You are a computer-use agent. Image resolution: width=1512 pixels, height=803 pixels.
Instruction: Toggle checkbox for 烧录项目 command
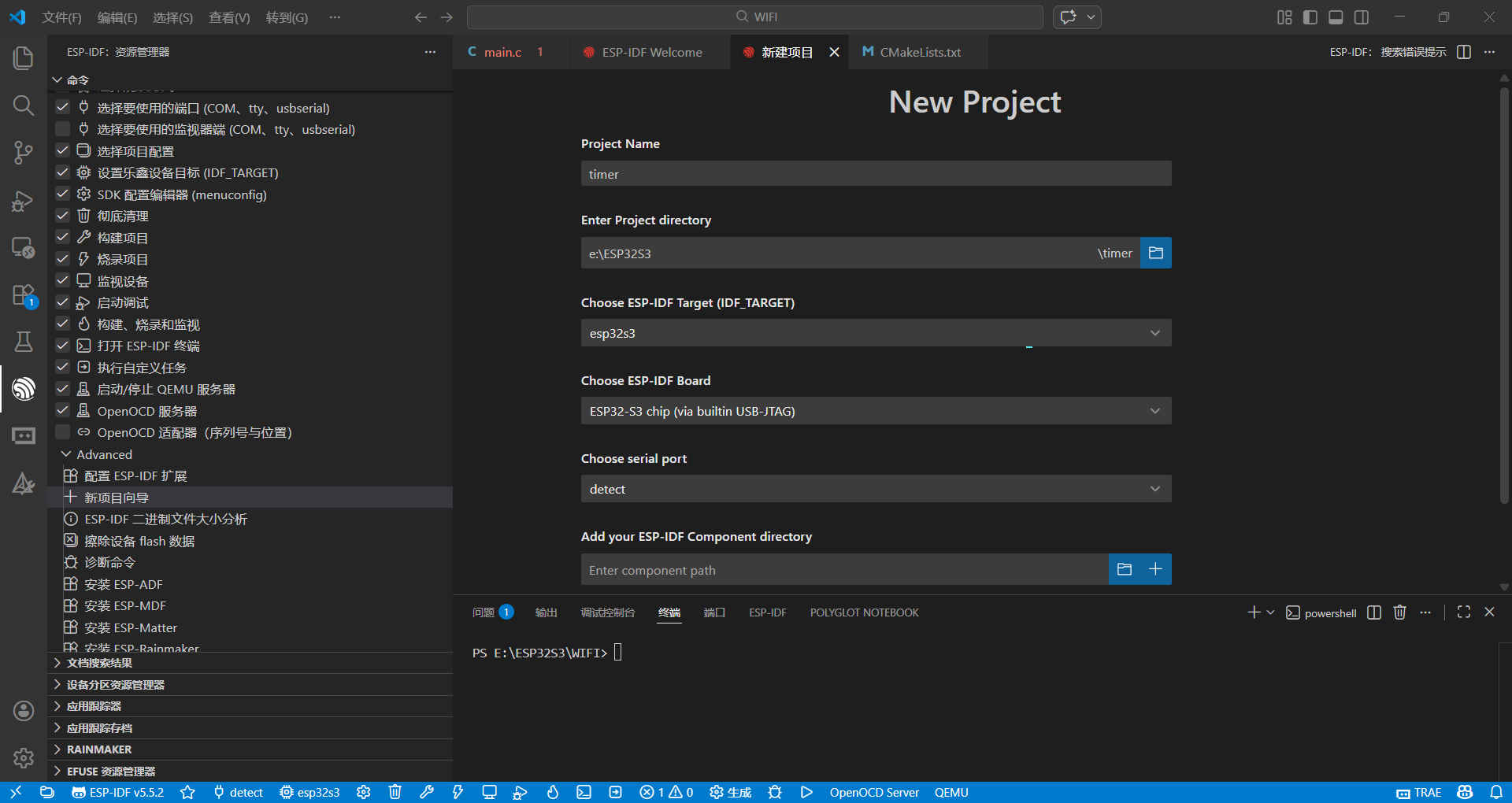[x=62, y=258]
